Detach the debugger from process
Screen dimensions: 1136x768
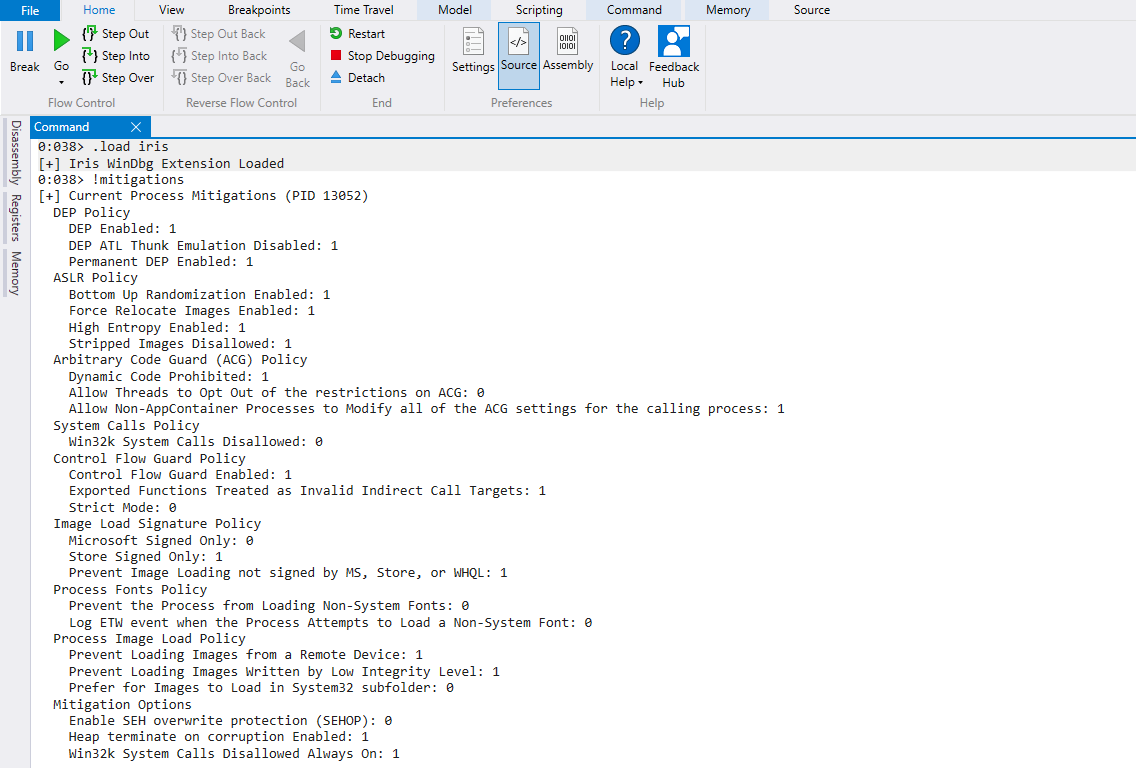[357, 78]
